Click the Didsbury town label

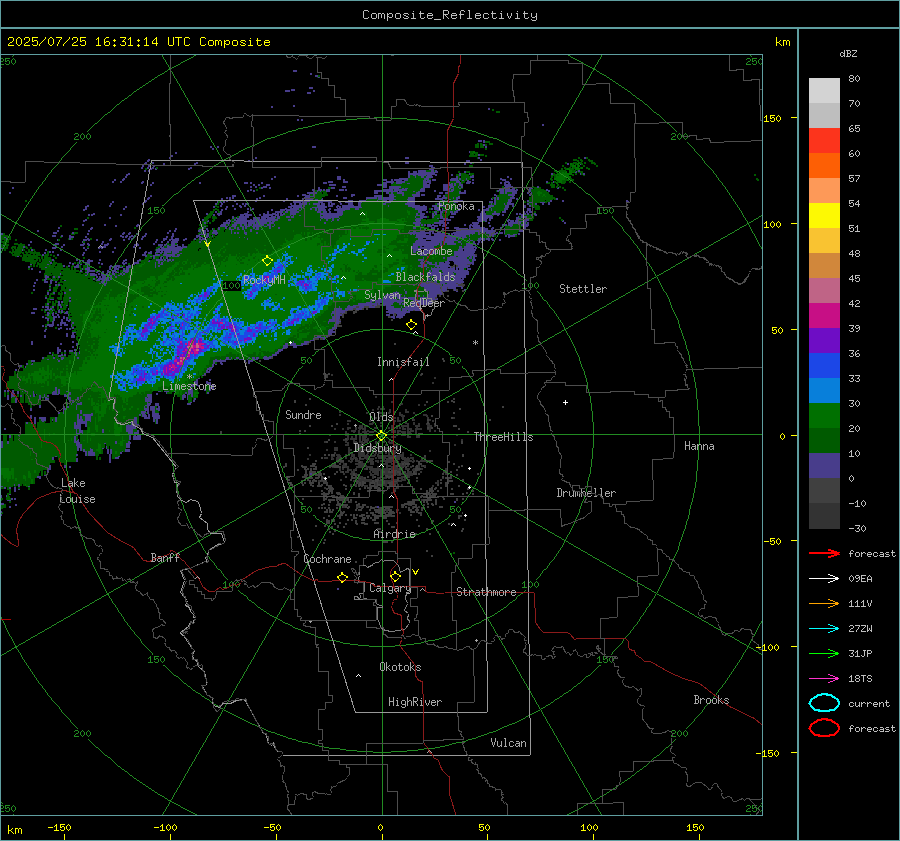pos(377,448)
